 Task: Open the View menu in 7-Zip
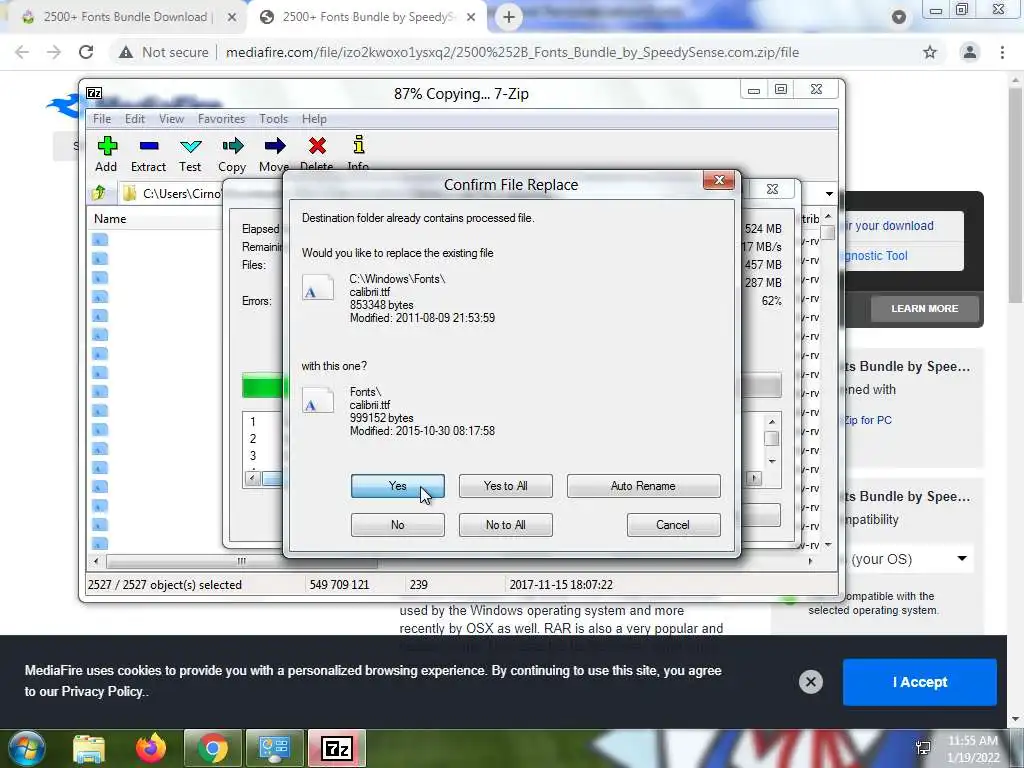pyautogui.click(x=171, y=119)
